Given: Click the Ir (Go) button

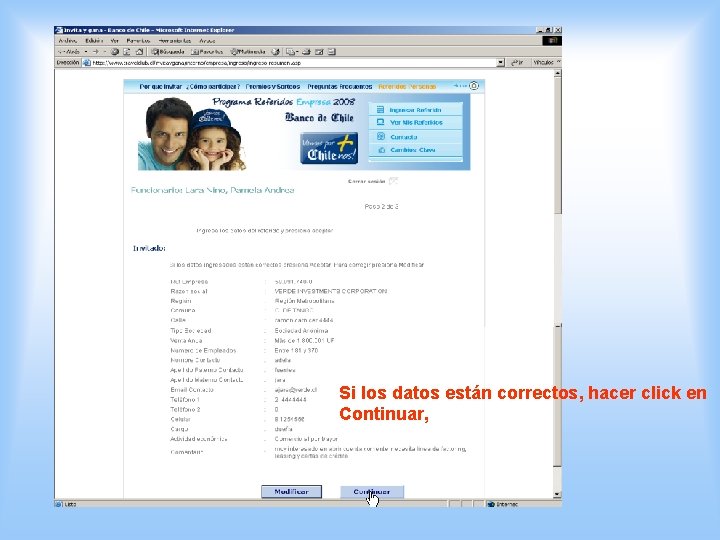Looking at the screenshot, I should (517, 62).
